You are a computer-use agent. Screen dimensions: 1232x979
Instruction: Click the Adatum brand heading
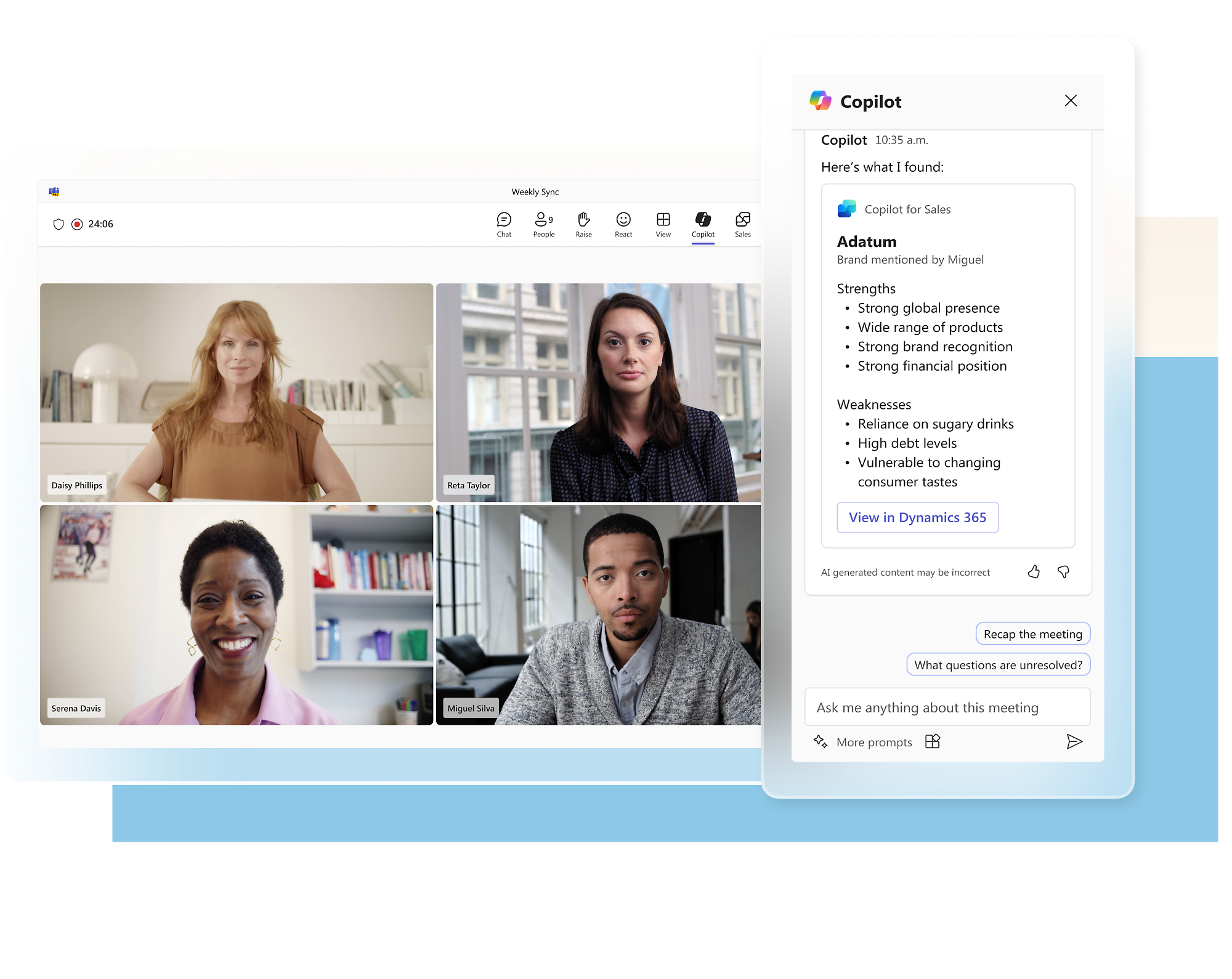click(x=867, y=241)
